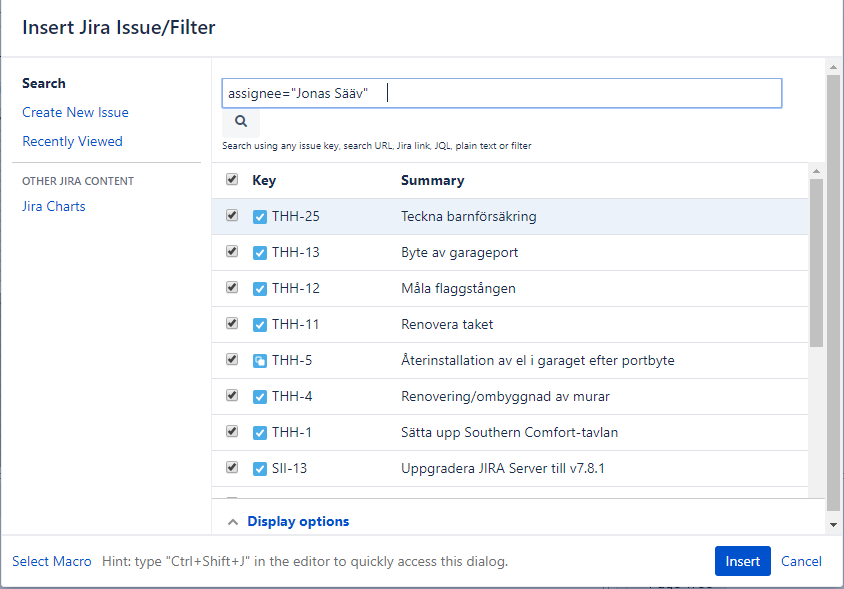The image size is (844, 589).
Task: Uncheck the THH-1 row checkbox
Action: coord(232,431)
